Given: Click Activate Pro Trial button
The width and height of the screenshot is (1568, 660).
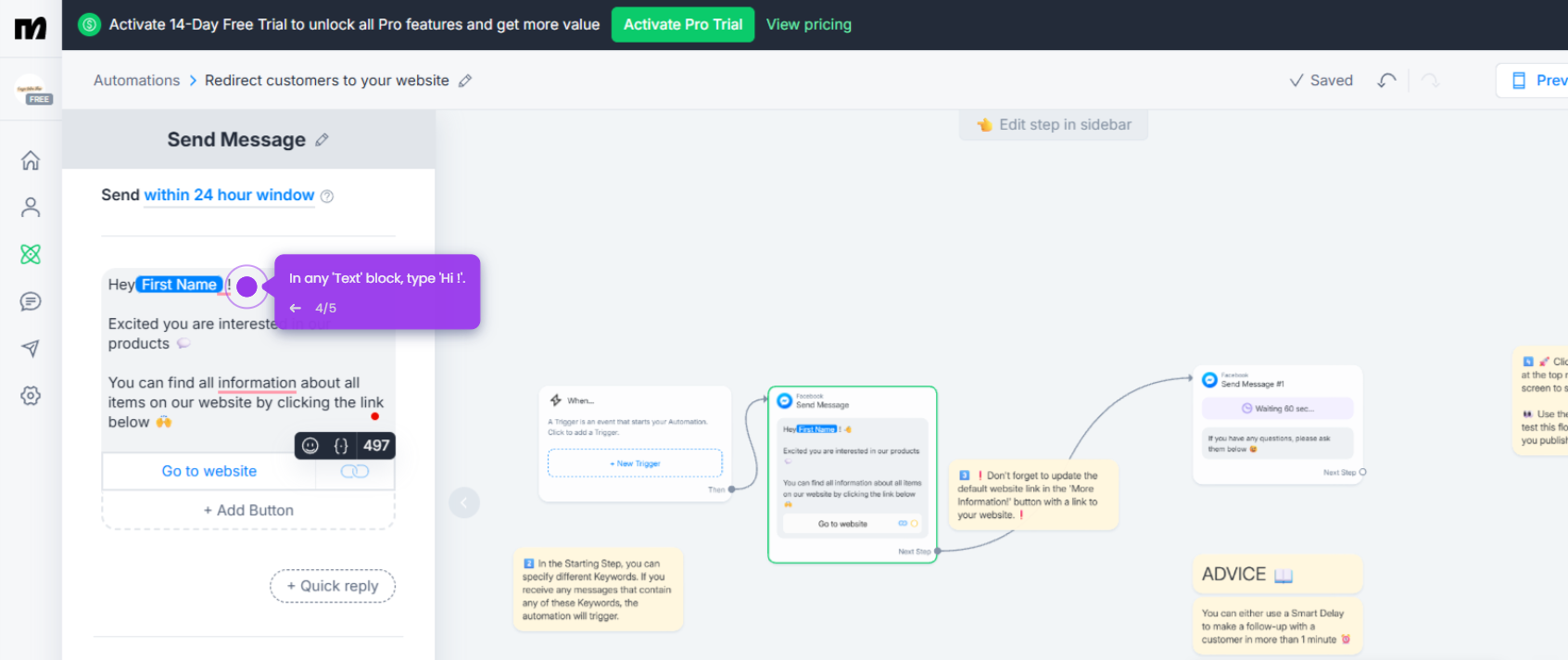Looking at the screenshot, I should tap(683, 25).
